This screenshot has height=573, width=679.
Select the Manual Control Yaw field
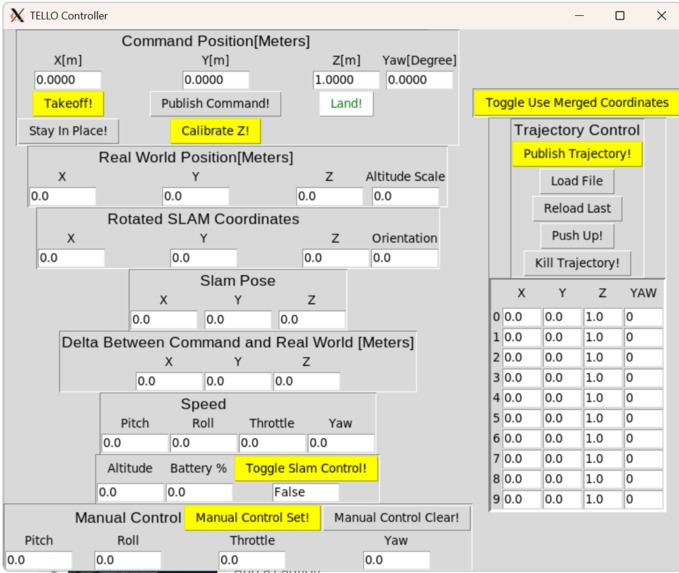tap(397, 560)
